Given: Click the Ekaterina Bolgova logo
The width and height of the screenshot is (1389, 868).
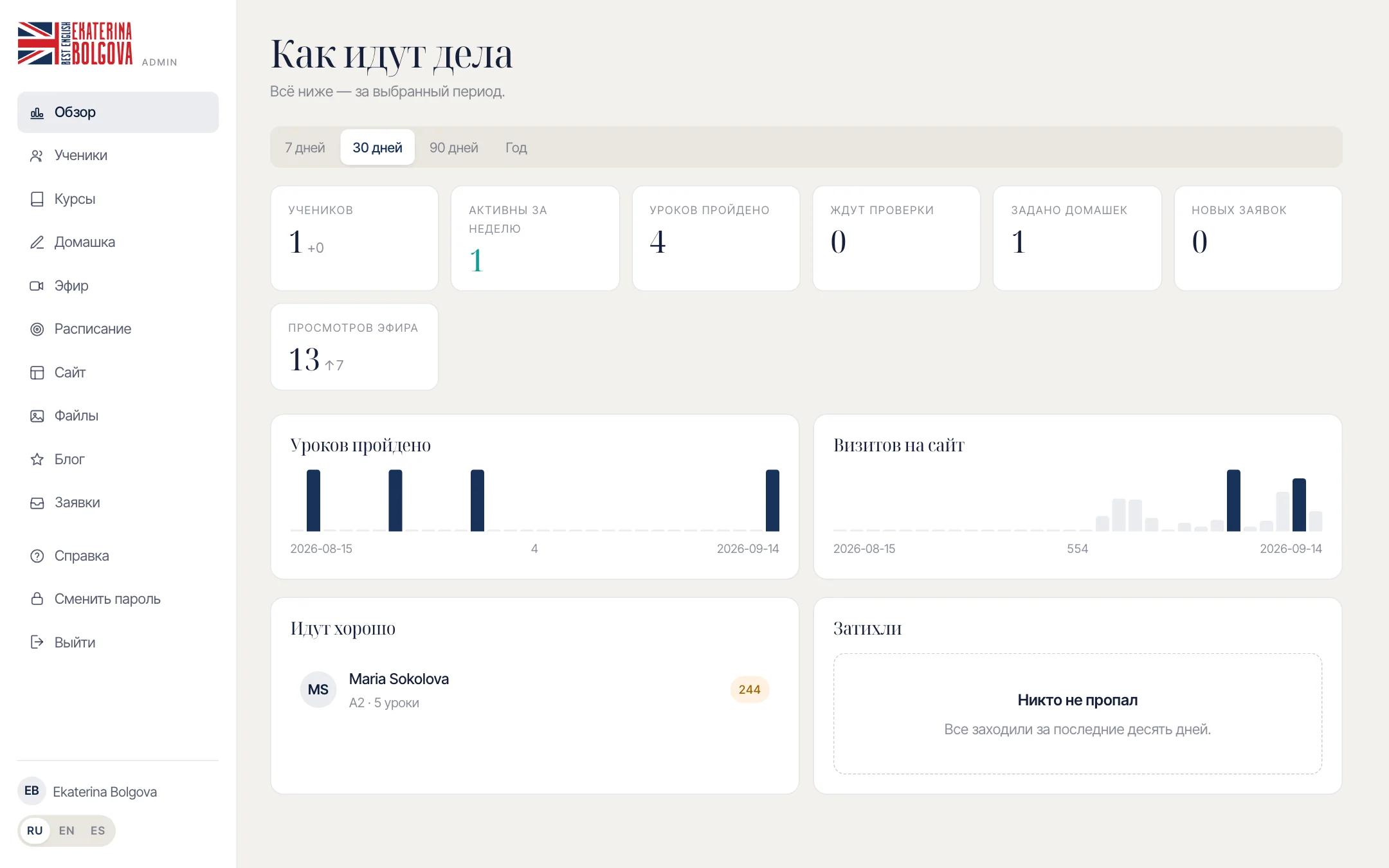Looking at the screenshot, I should 75,43.
